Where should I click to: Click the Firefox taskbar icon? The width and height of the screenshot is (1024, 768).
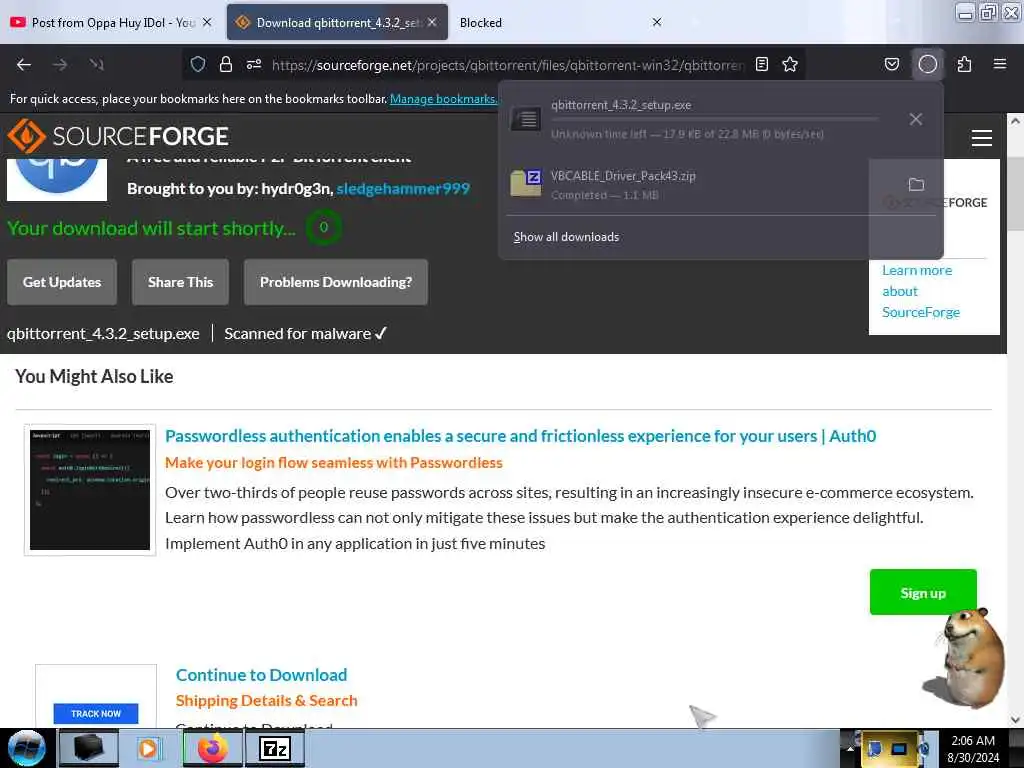coord(213,748)
